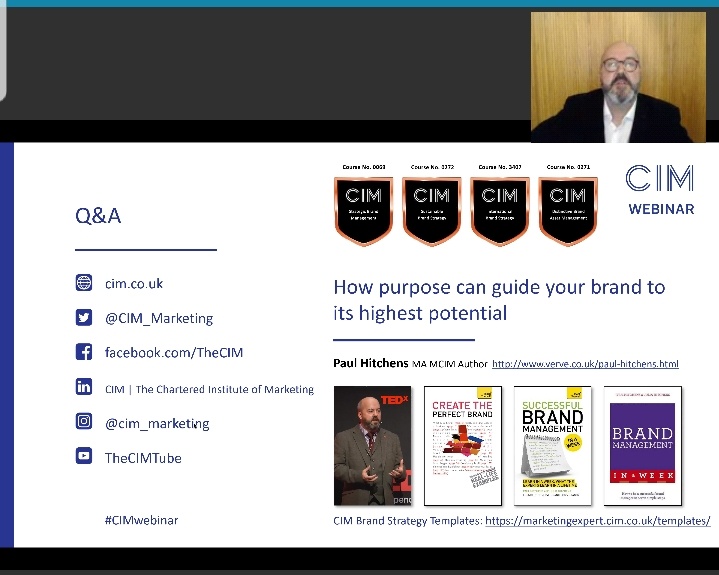Click the Paul Hitchens name text

coord(371,363)
